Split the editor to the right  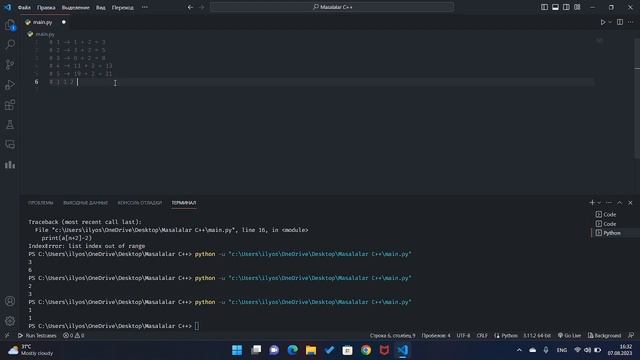click(620, 22)
